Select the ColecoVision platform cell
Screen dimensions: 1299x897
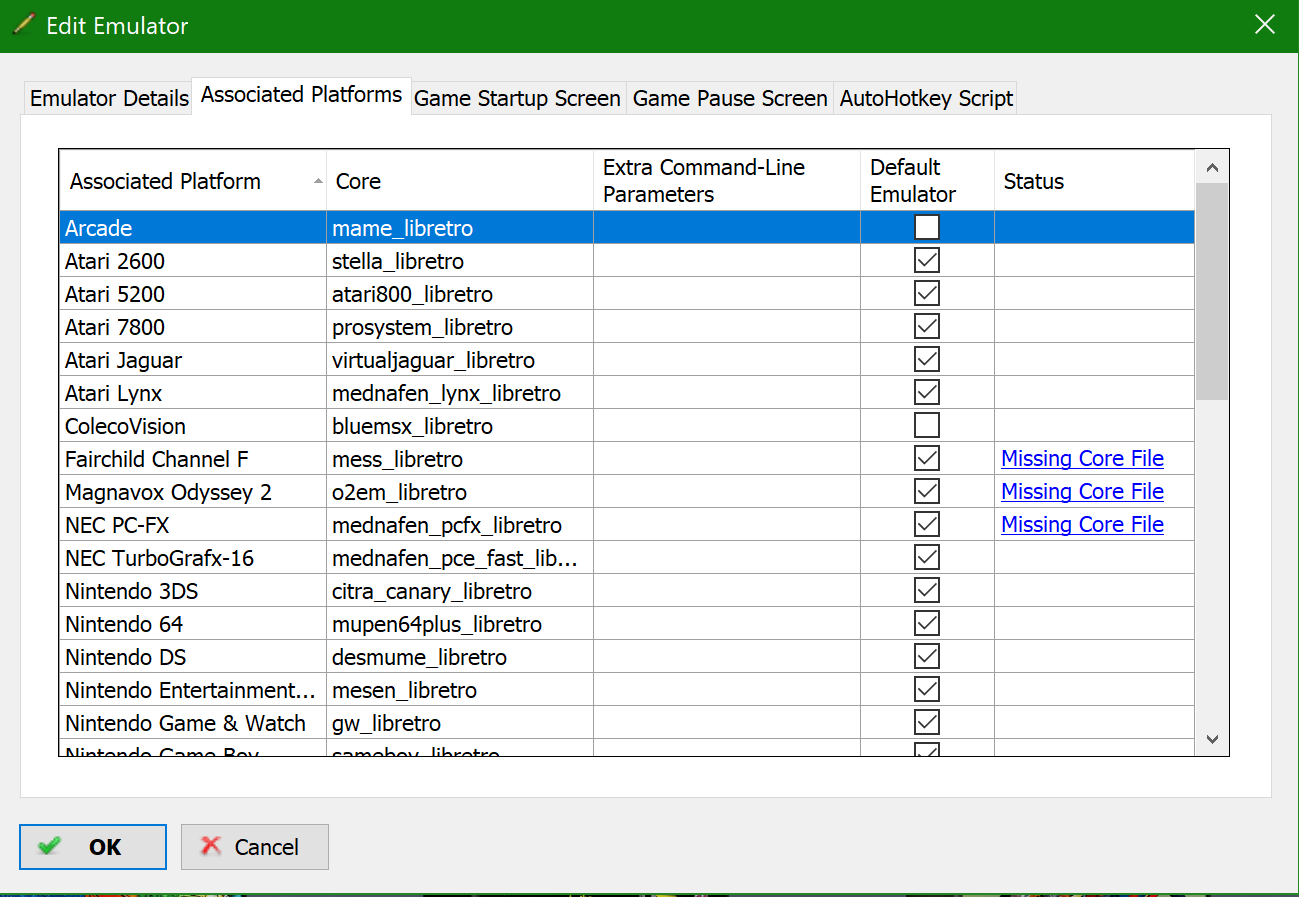point(193,426)
